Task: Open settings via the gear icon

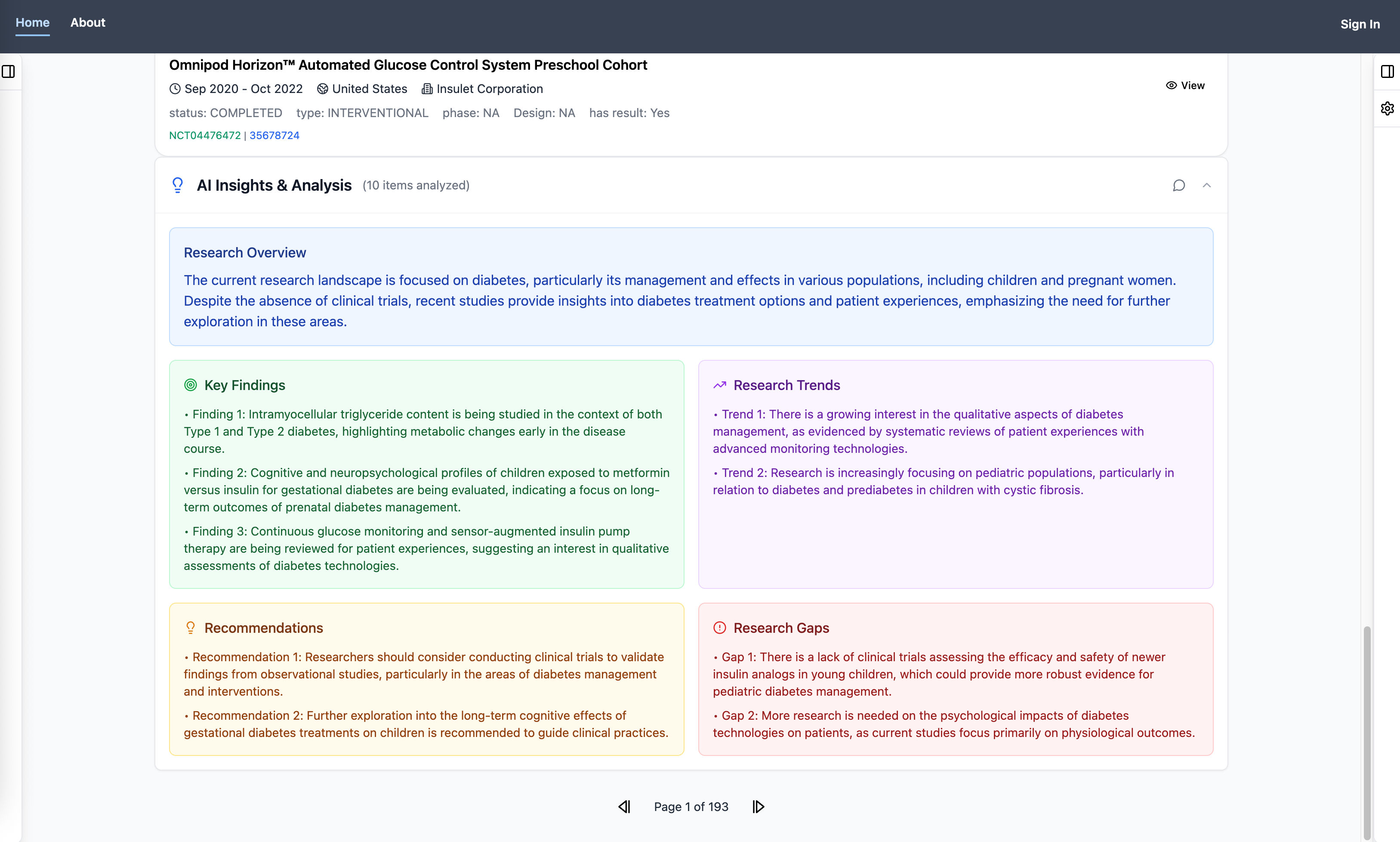Action: tap(1387, 108)
